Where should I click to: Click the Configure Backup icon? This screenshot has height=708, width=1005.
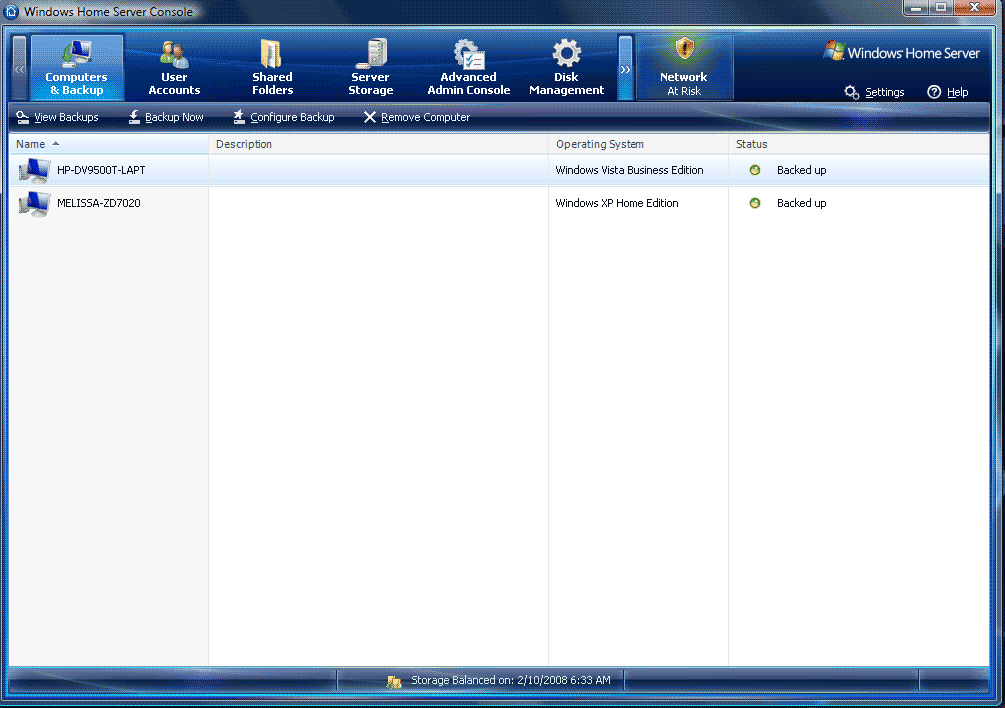click(x=239, y=117)
